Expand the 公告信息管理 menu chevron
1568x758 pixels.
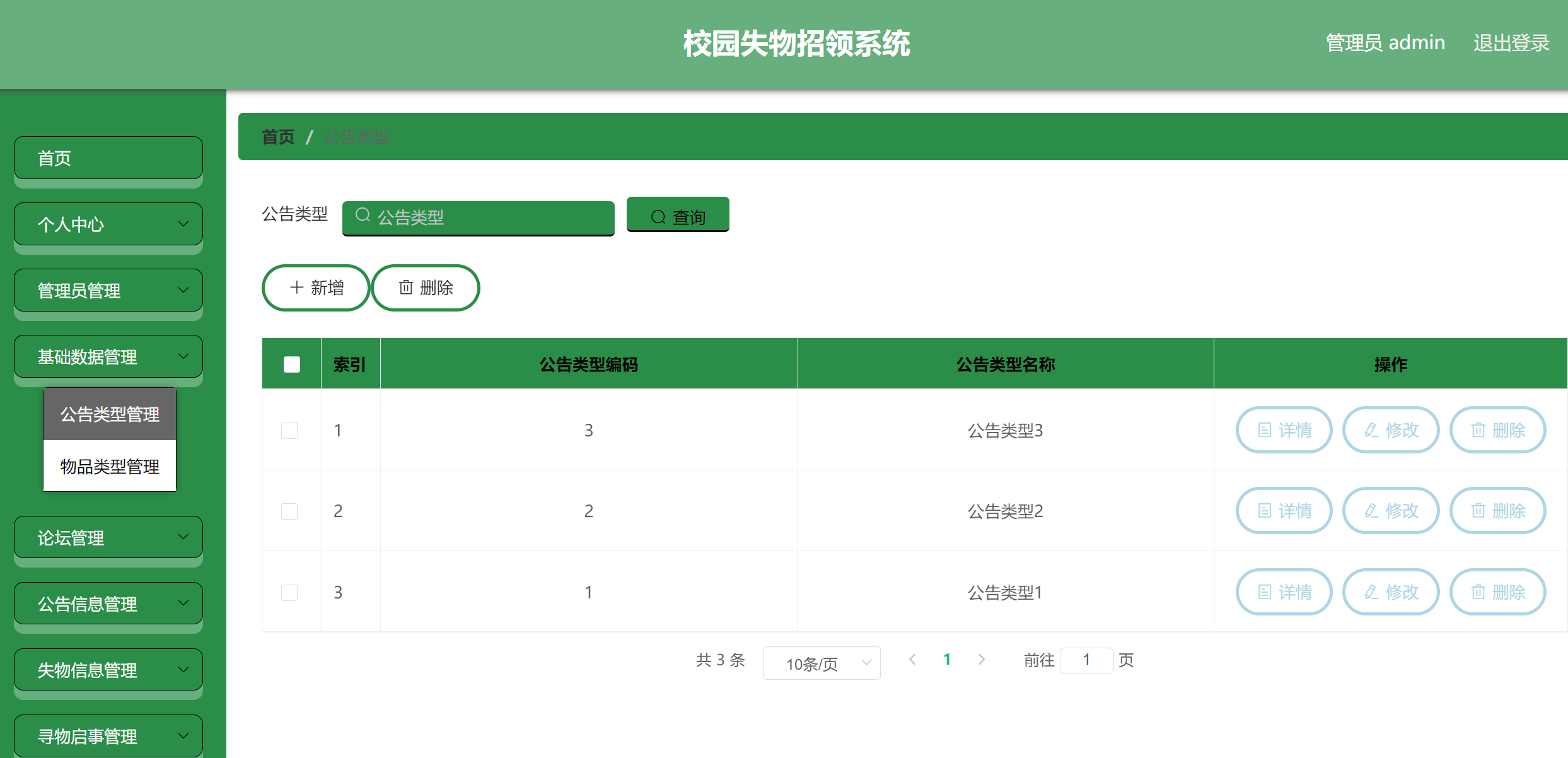point(183,603)
